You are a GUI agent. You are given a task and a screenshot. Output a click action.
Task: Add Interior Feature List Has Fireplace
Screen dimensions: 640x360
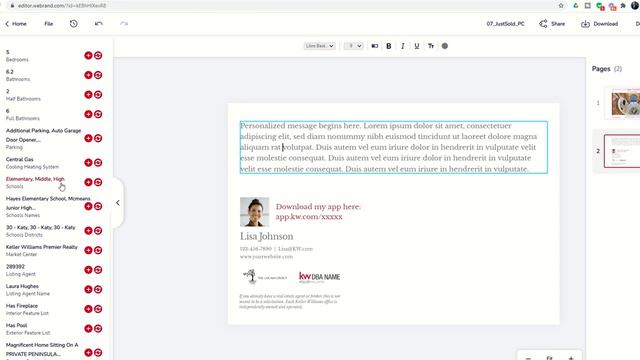click(88, 309)
